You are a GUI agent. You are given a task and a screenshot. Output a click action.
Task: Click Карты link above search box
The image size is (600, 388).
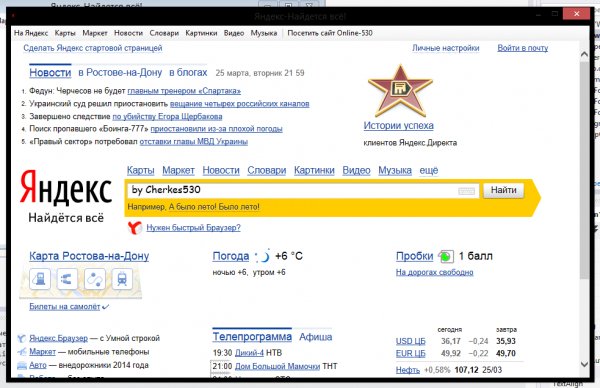[140, 170]
